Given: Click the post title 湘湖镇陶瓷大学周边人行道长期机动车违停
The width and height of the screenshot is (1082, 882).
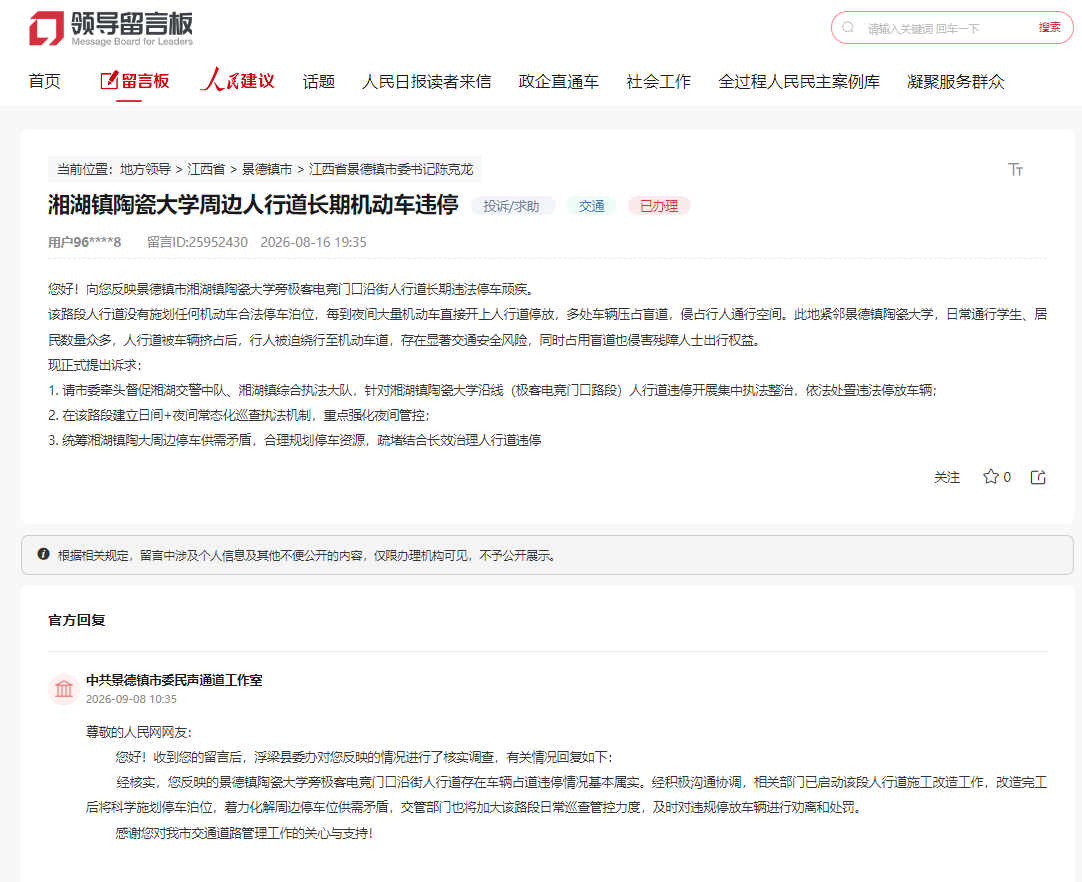Looking at the screenshot, I should click(x=253, y=204).
